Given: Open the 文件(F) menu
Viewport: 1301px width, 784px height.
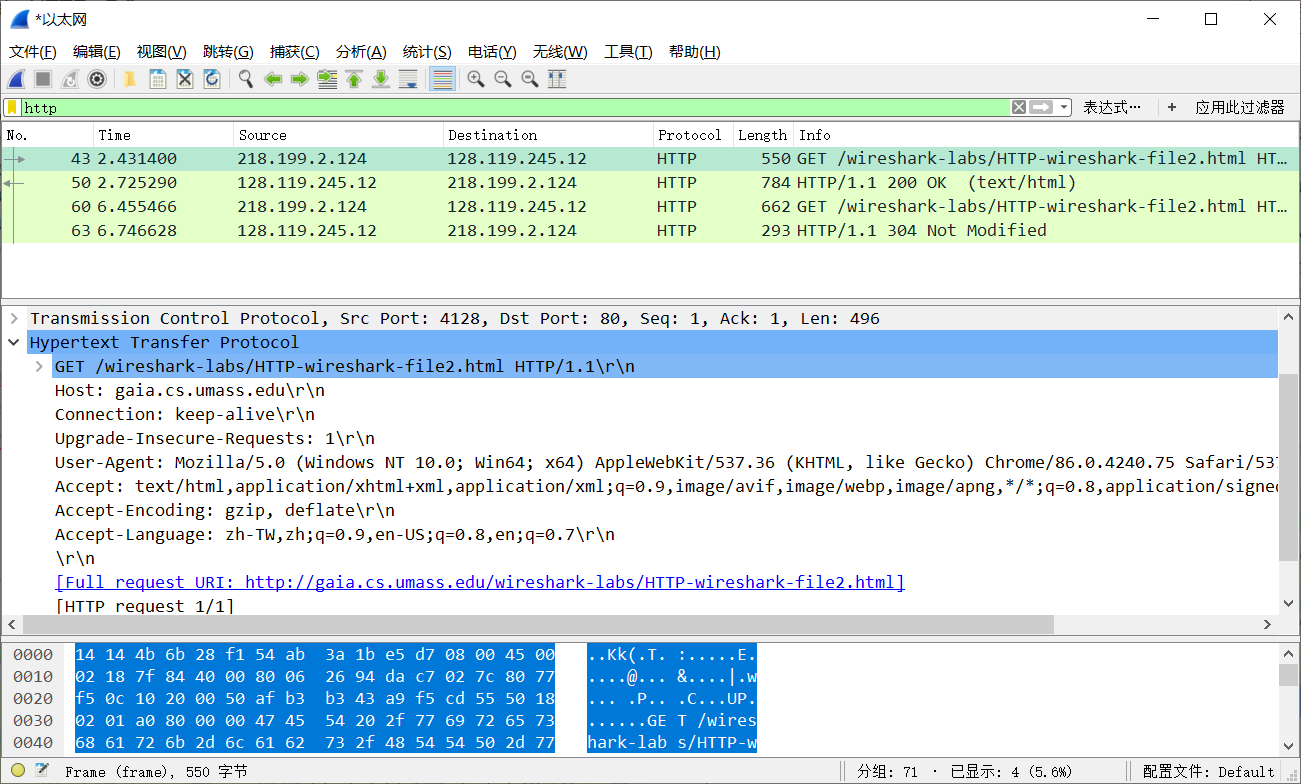Looking at the screenshot, I should [33, 52].
